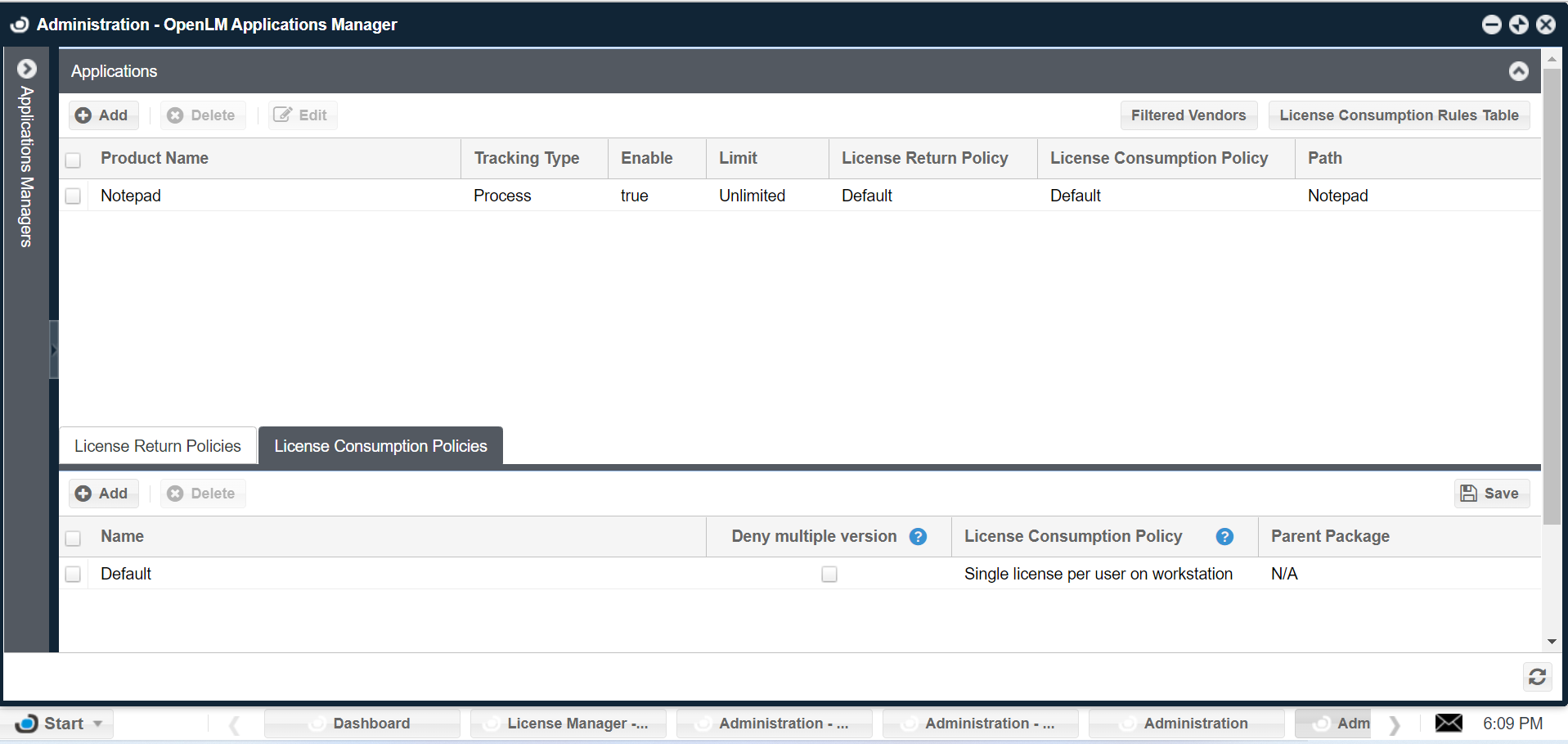This screenshot has width=1568, height=744.
Task: Click the vertical scrollbar down arrow
Action: click(1551, 643)
